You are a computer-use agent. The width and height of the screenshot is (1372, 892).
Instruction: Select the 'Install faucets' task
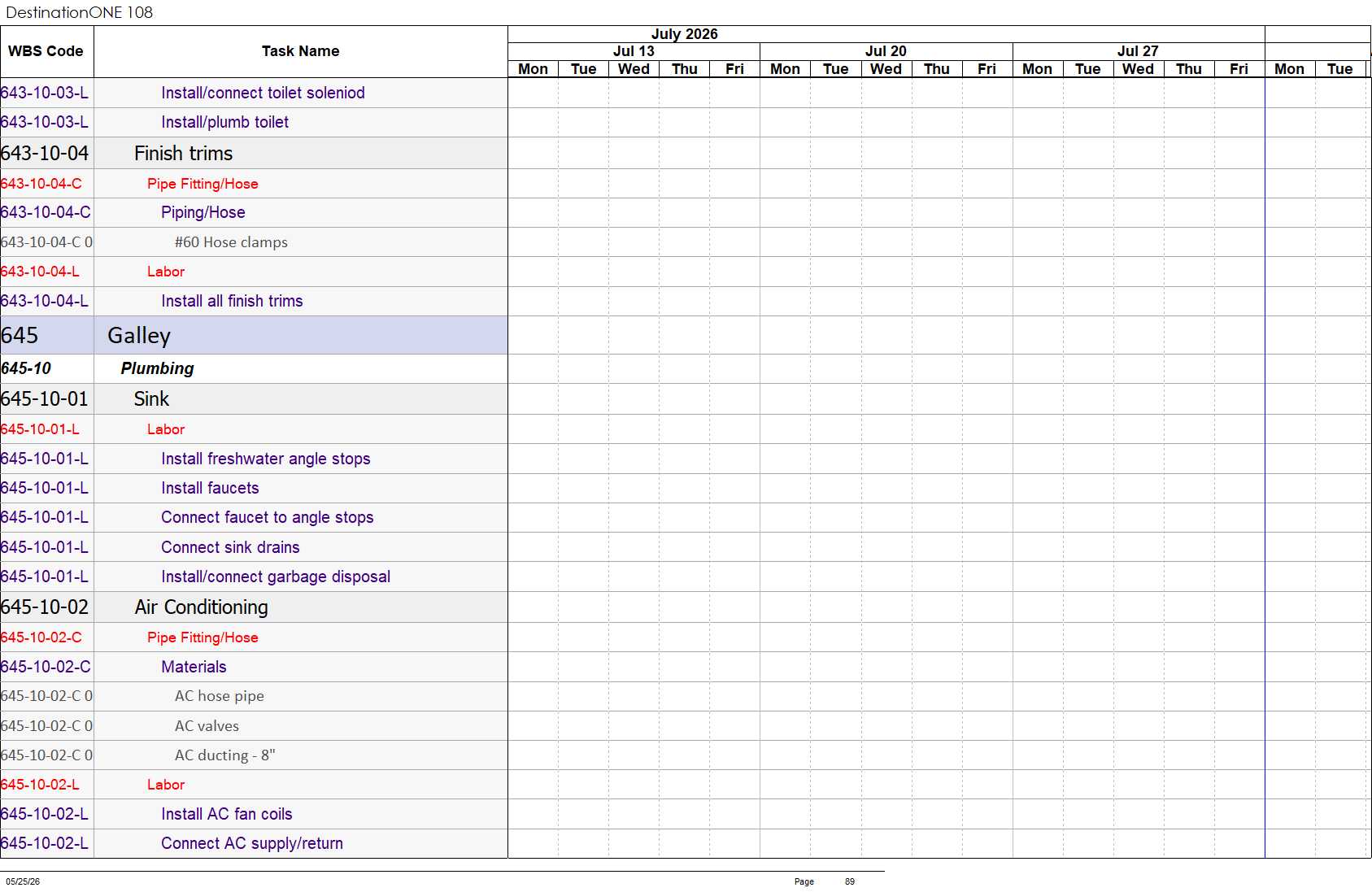point(210,488)
